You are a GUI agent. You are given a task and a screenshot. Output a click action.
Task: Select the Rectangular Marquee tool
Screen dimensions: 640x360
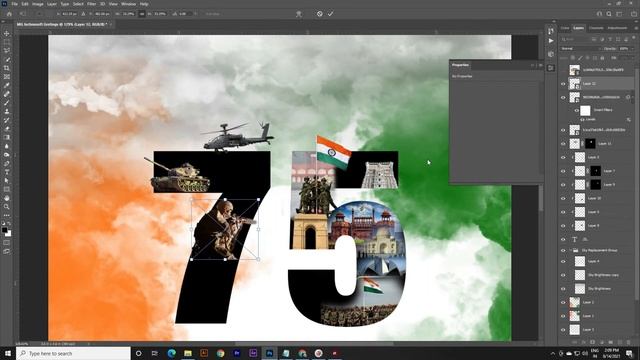pos(7,42)
